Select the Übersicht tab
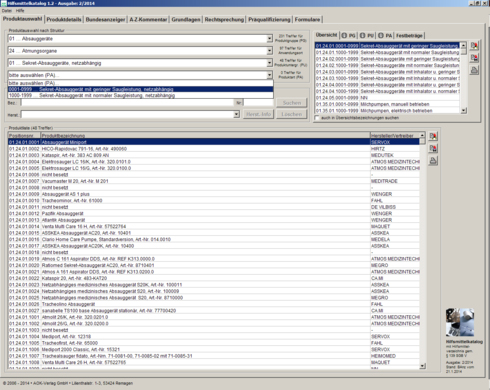This screenshot has width=490, height=390. coord(327,35)
